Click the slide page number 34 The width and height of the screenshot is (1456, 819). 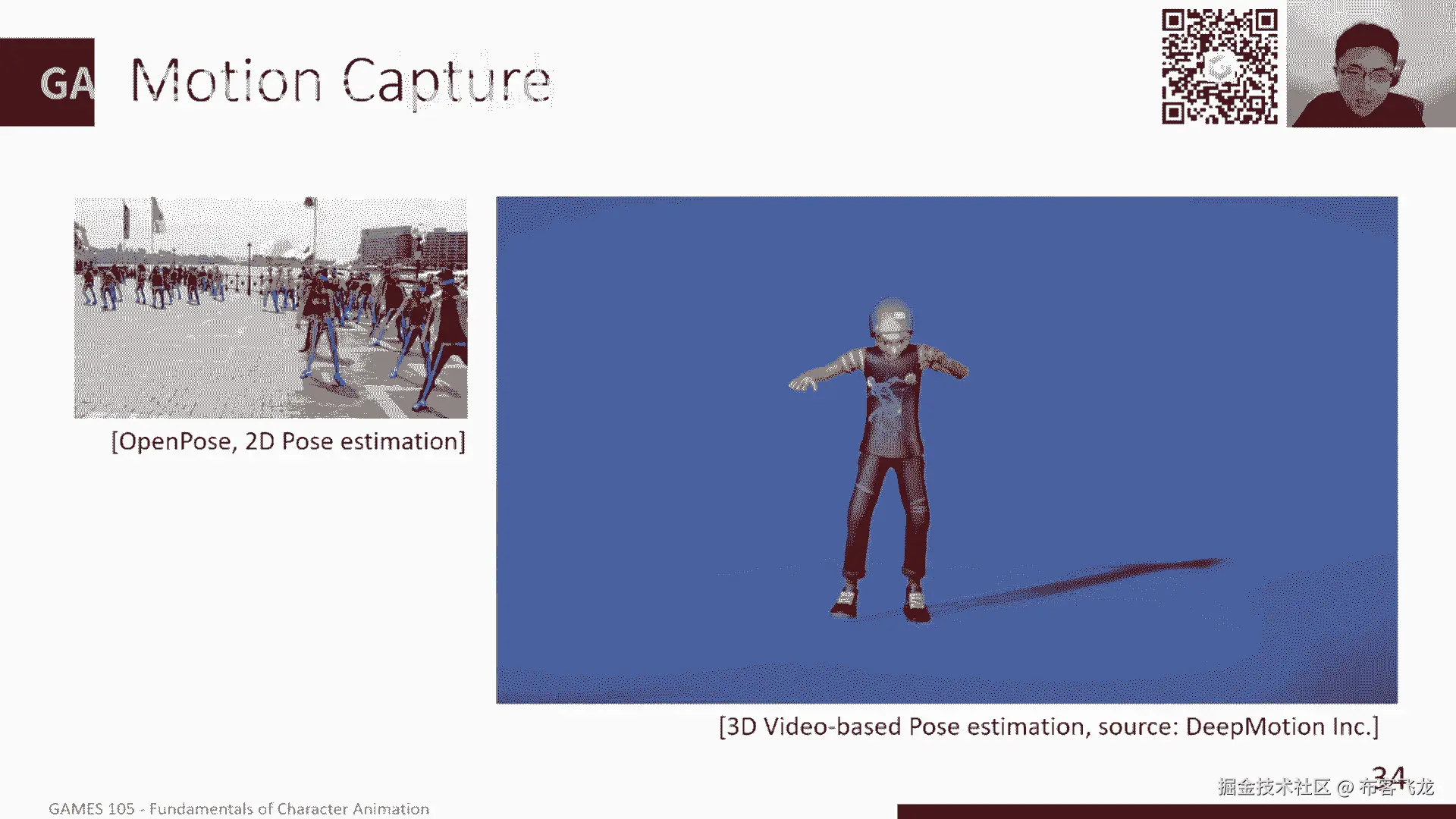pos(1389,775)
